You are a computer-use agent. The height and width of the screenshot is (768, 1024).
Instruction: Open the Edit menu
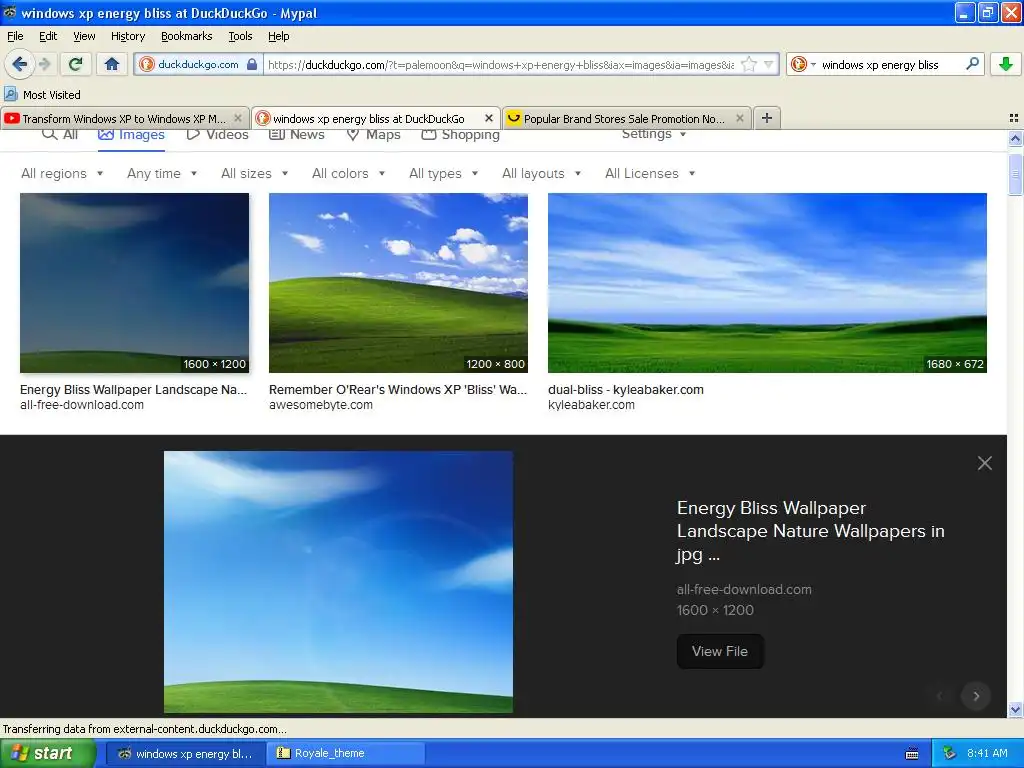pyautogui.click(x=48, y=36)
